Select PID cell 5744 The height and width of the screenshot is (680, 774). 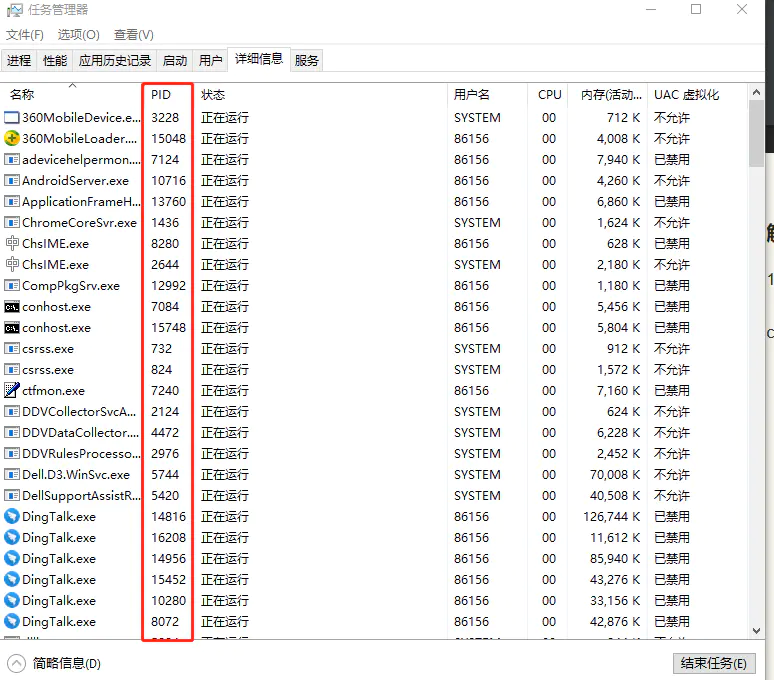coord(165,475)
